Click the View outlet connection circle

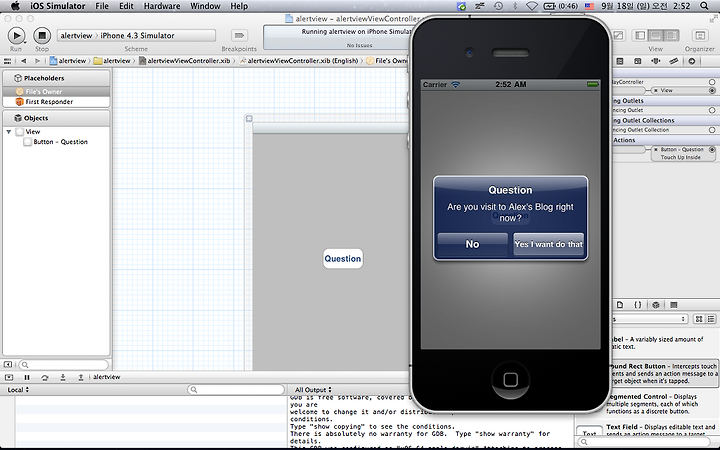[712, 91]
